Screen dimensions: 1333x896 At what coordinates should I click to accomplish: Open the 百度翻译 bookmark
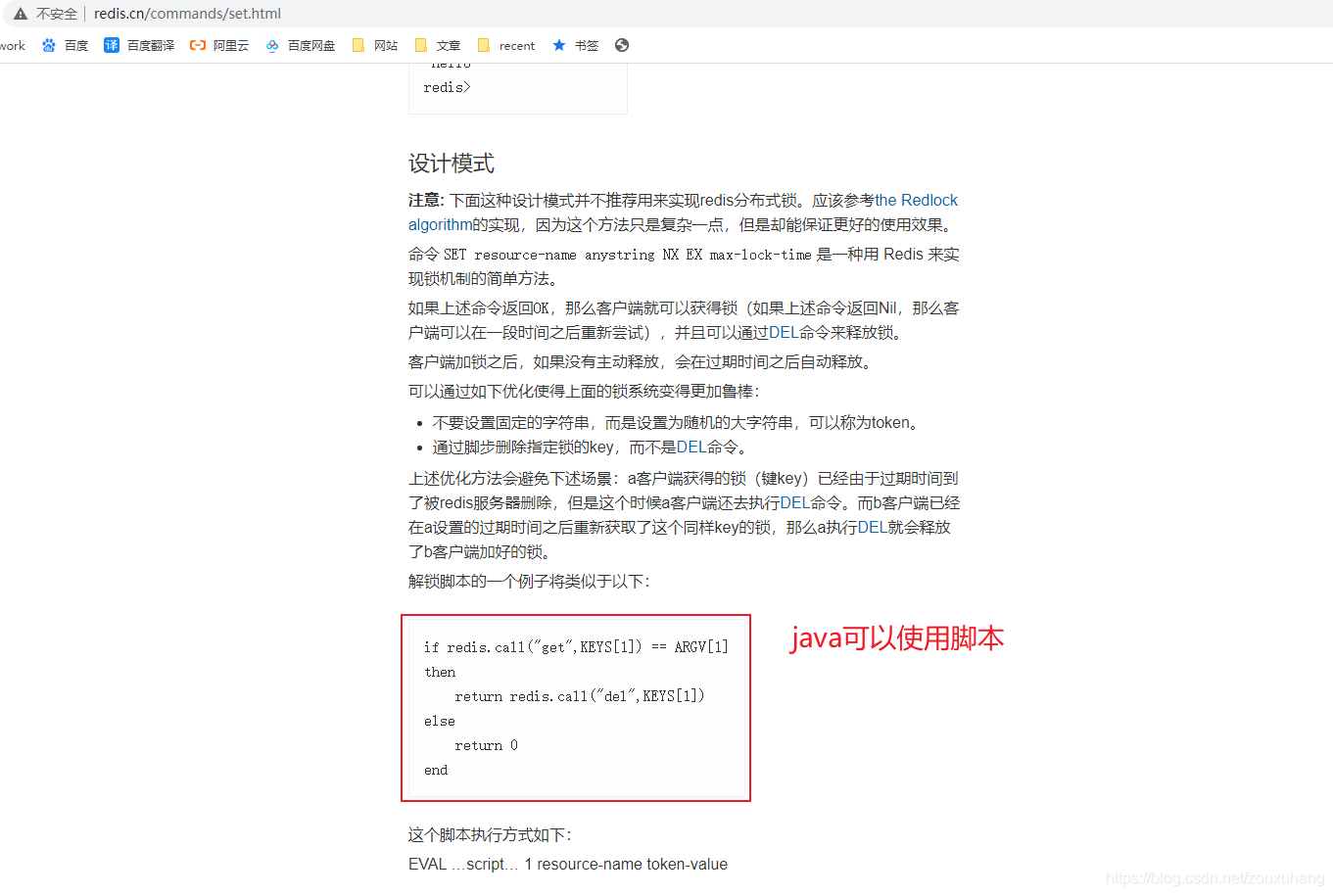coord(139,45)
